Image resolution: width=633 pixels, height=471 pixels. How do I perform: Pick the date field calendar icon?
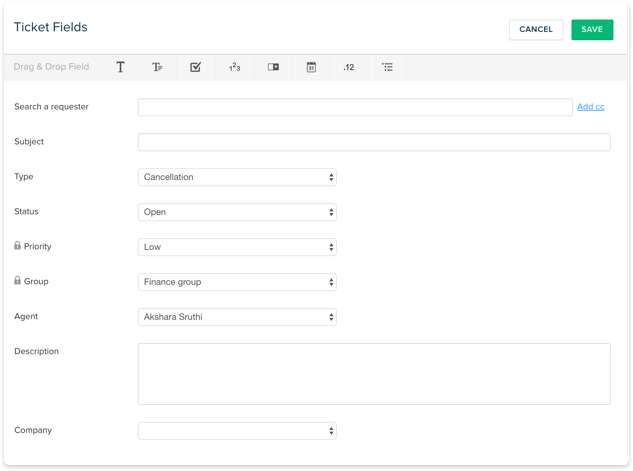point(311,67)
